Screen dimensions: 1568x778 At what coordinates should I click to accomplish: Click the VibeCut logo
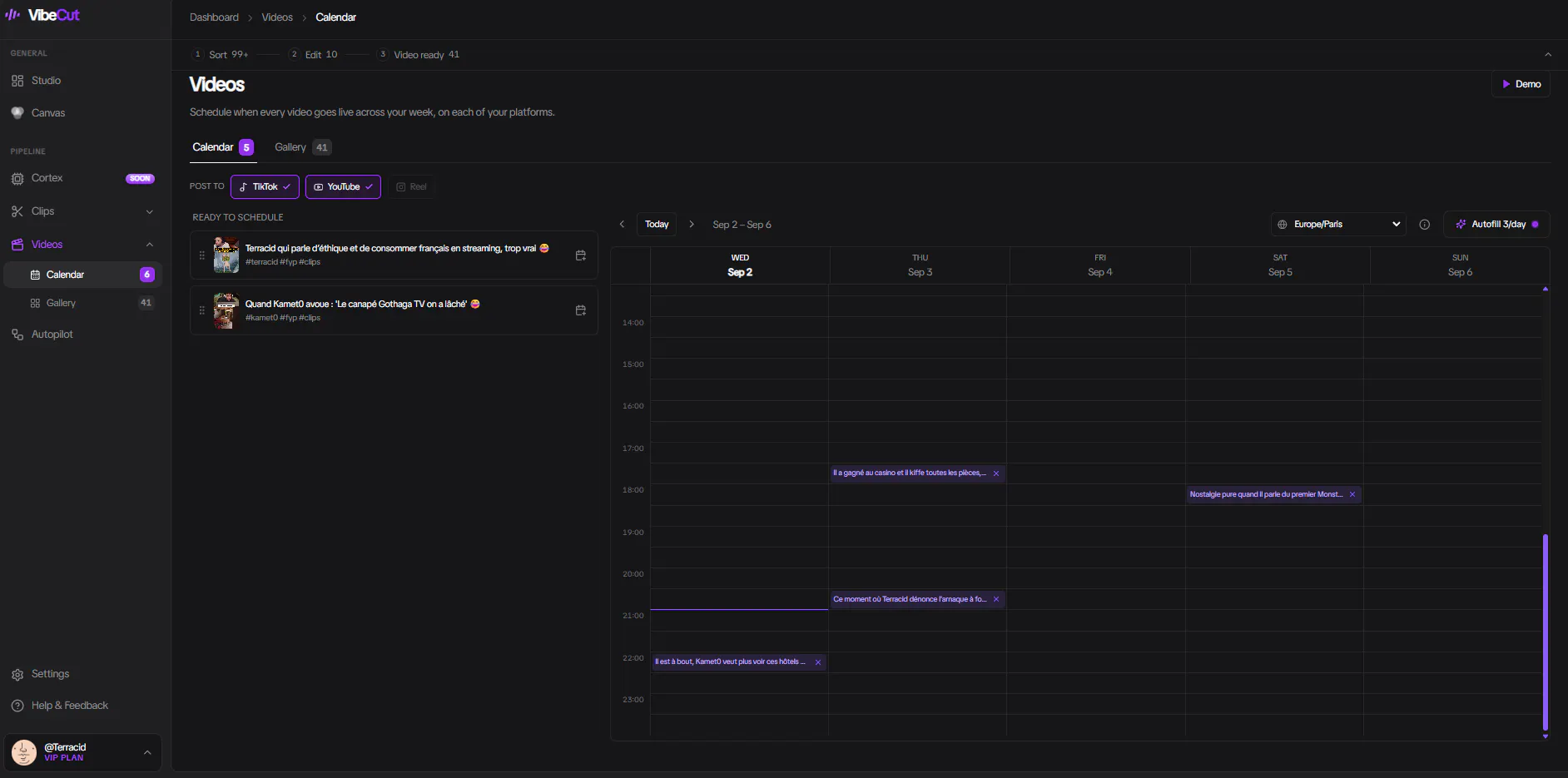[42, 15]
